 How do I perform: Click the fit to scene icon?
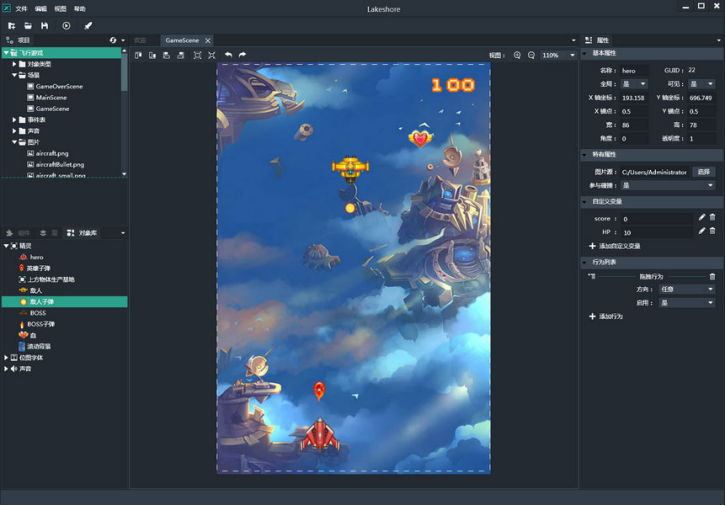tap(197, 55)
